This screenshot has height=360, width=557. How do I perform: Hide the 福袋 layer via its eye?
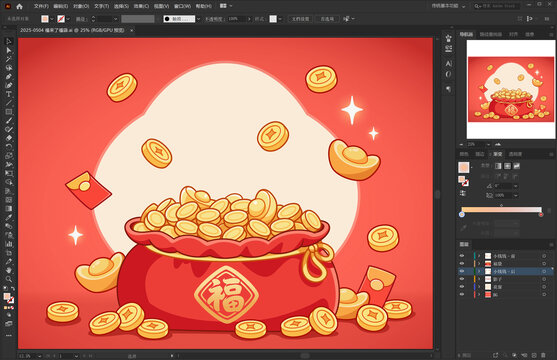(x=462, y=264)
